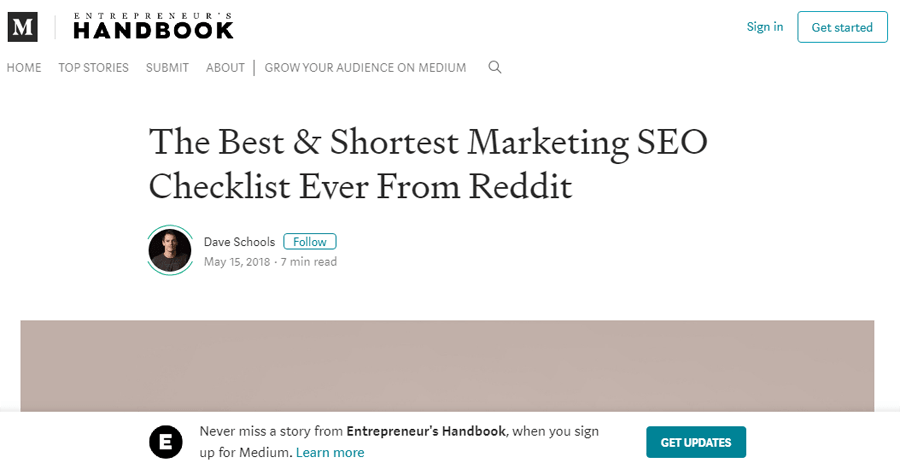Open search with the magnifying glass icon
Viewport: 900px width, 469px height.
[x=495, y=67]
